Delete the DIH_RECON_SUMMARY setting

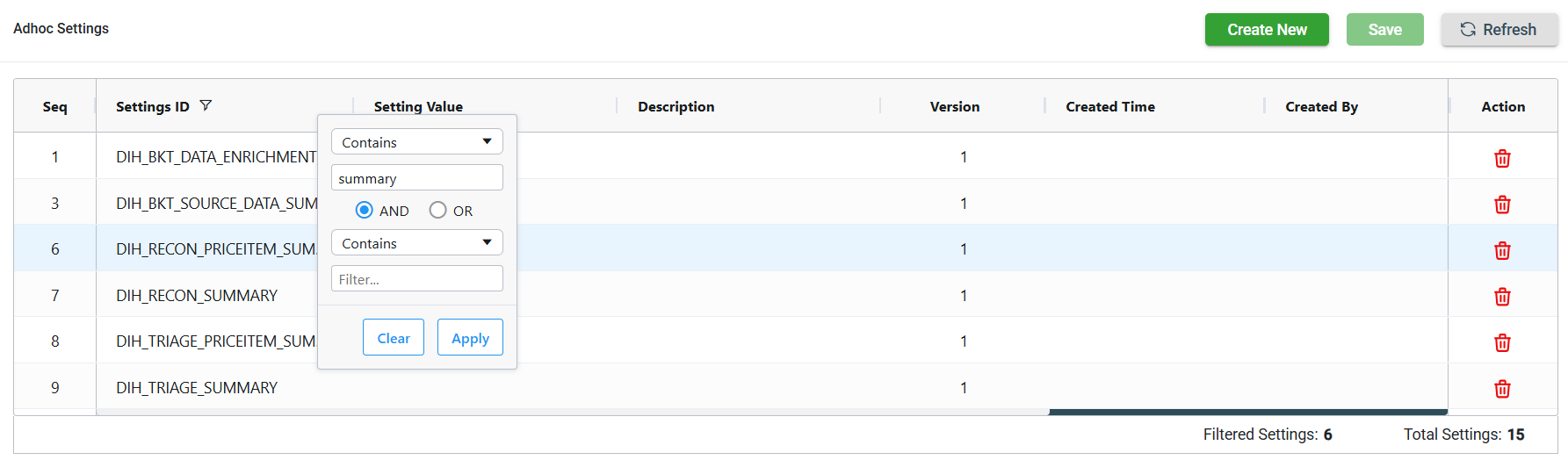pos(1502,297)
